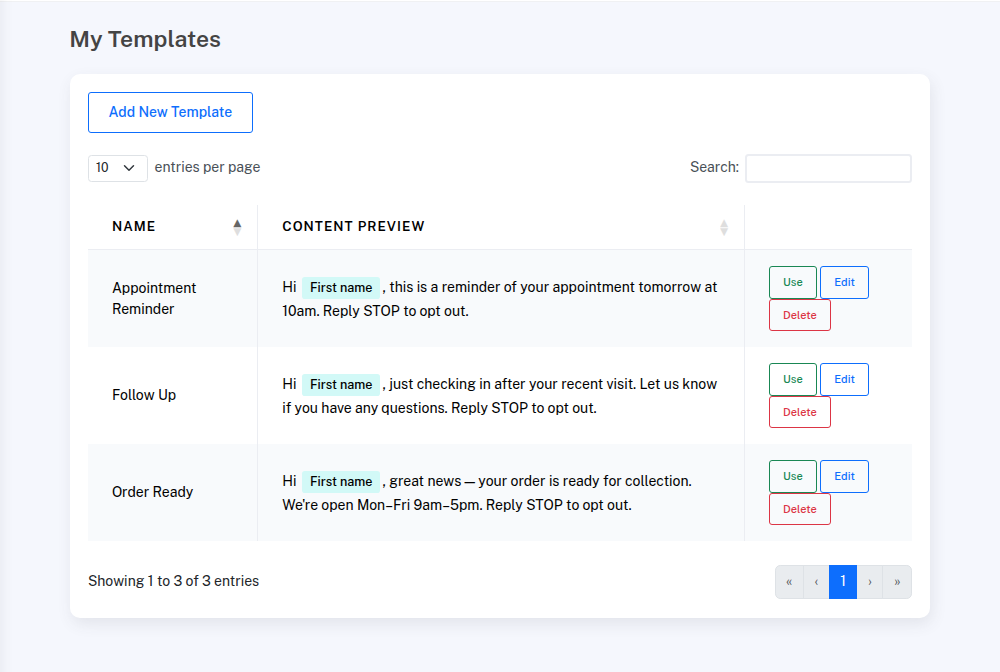Use the Appointment Reminder template
Viewport: 1000px width, 672px height.
[792, 283]
